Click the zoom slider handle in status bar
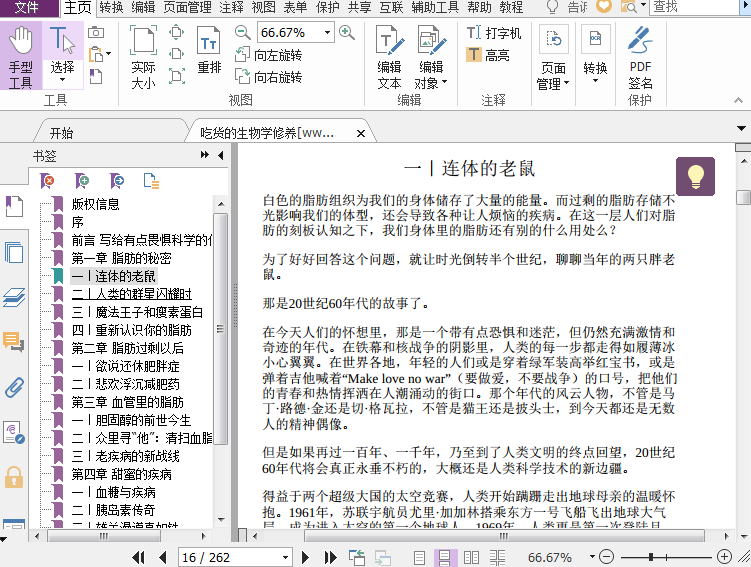This screenshot has width=751, height=567. pos(650,557)
